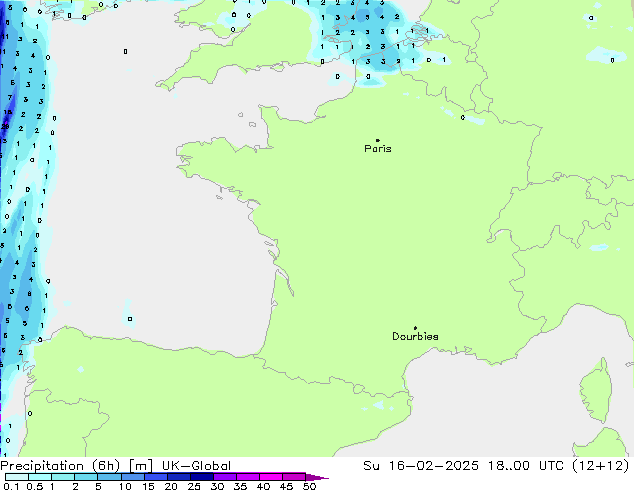Click the '50' legend scale value
634x490 pixels.
(x=309, y=486)
